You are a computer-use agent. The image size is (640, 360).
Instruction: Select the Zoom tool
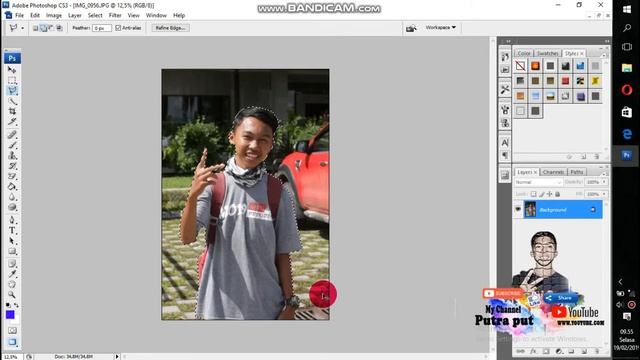tap(12, 295)
